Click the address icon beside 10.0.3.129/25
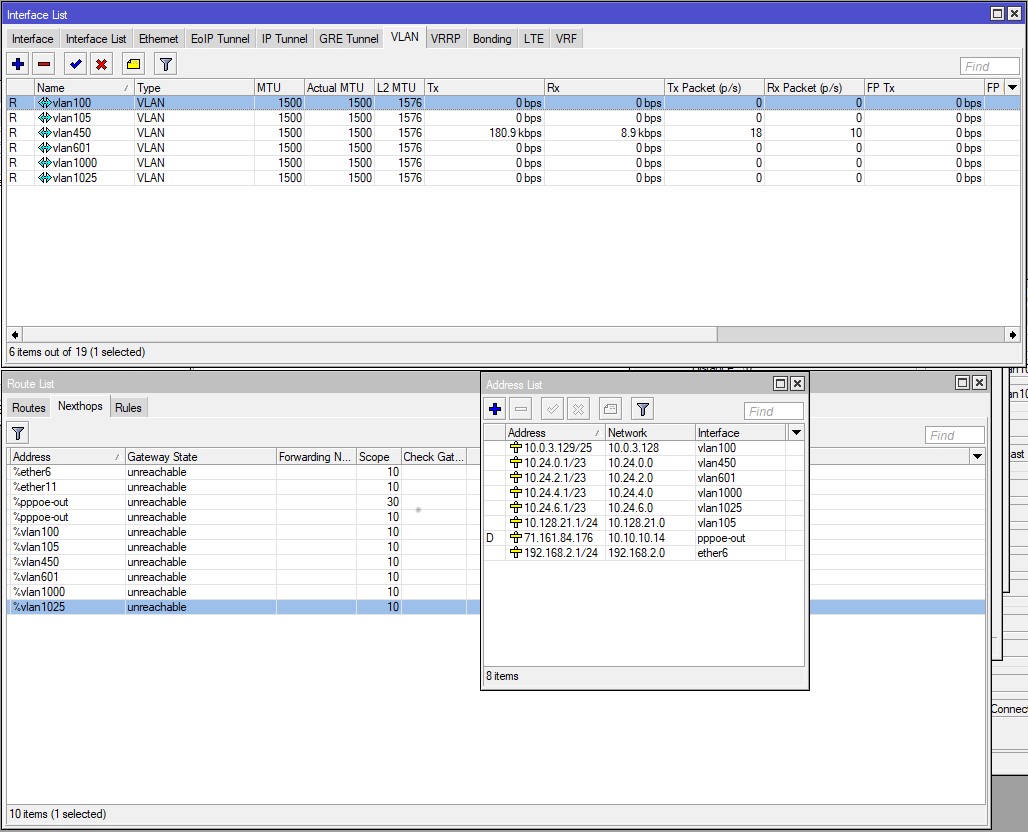Screen dimensions: 1028x832 [516, 448]
